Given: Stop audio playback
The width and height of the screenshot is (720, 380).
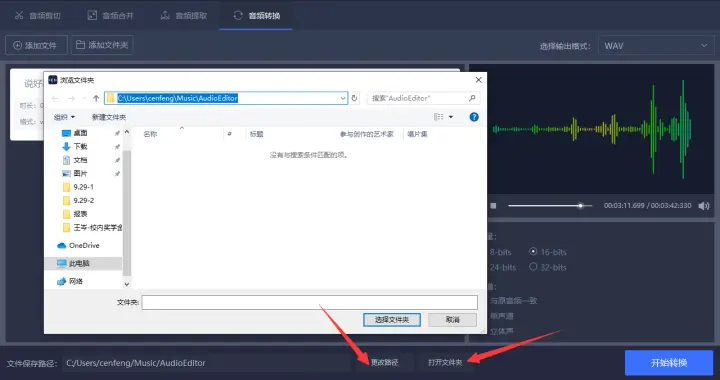Looking at the screenshot, I should click(x=493, y=206).
